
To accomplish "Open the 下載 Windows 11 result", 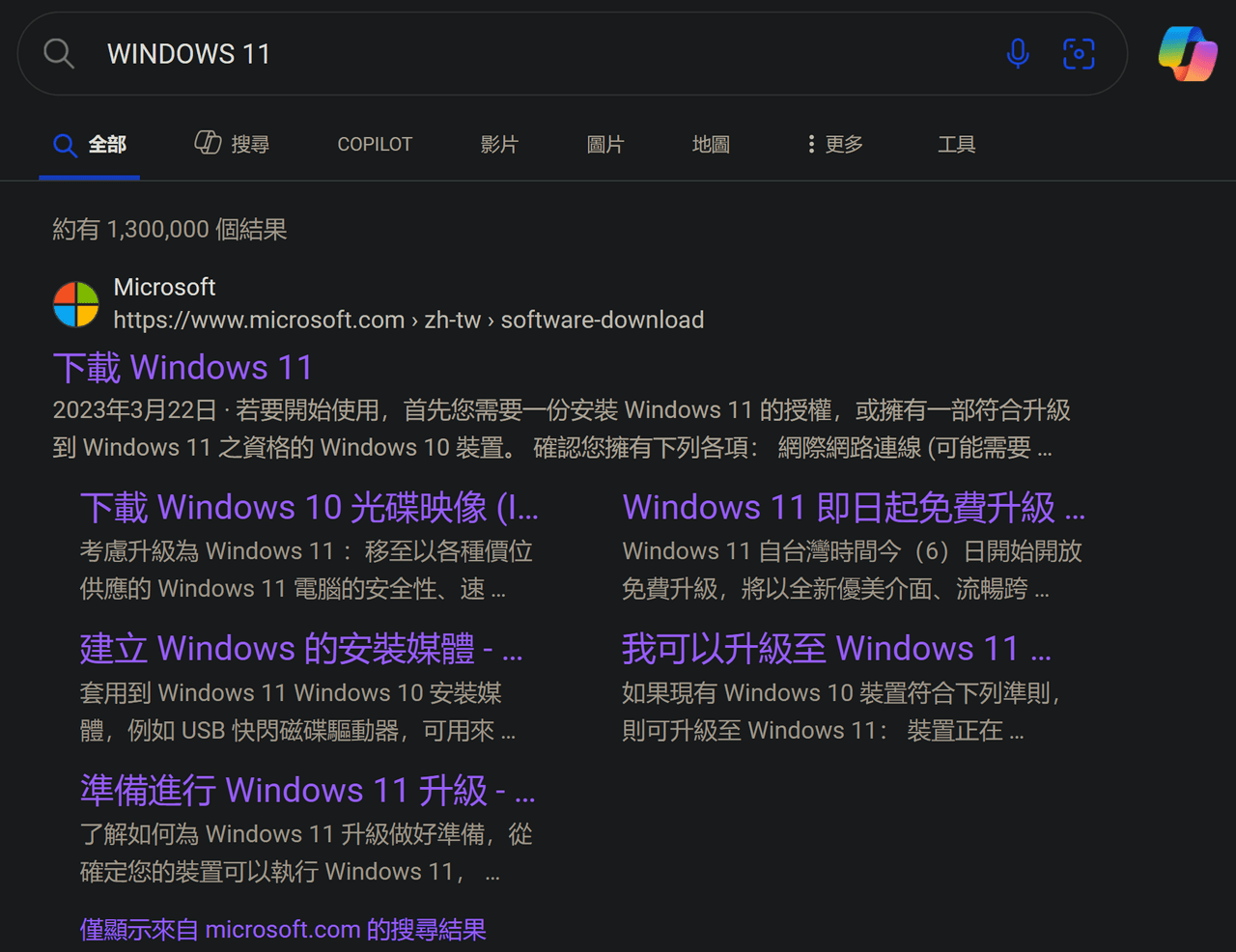I will pos(183,368).
